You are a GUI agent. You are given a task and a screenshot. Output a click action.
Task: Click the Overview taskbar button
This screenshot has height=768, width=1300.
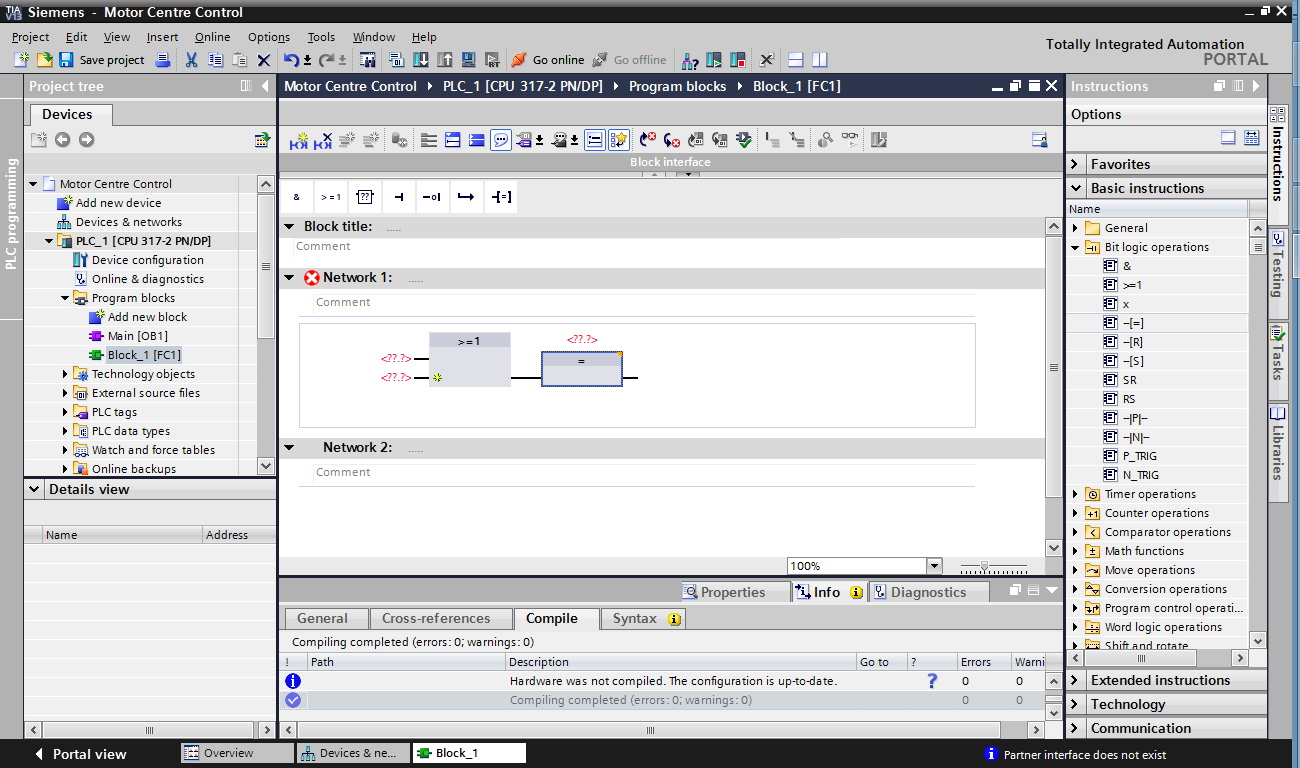[x=237, y=753]
